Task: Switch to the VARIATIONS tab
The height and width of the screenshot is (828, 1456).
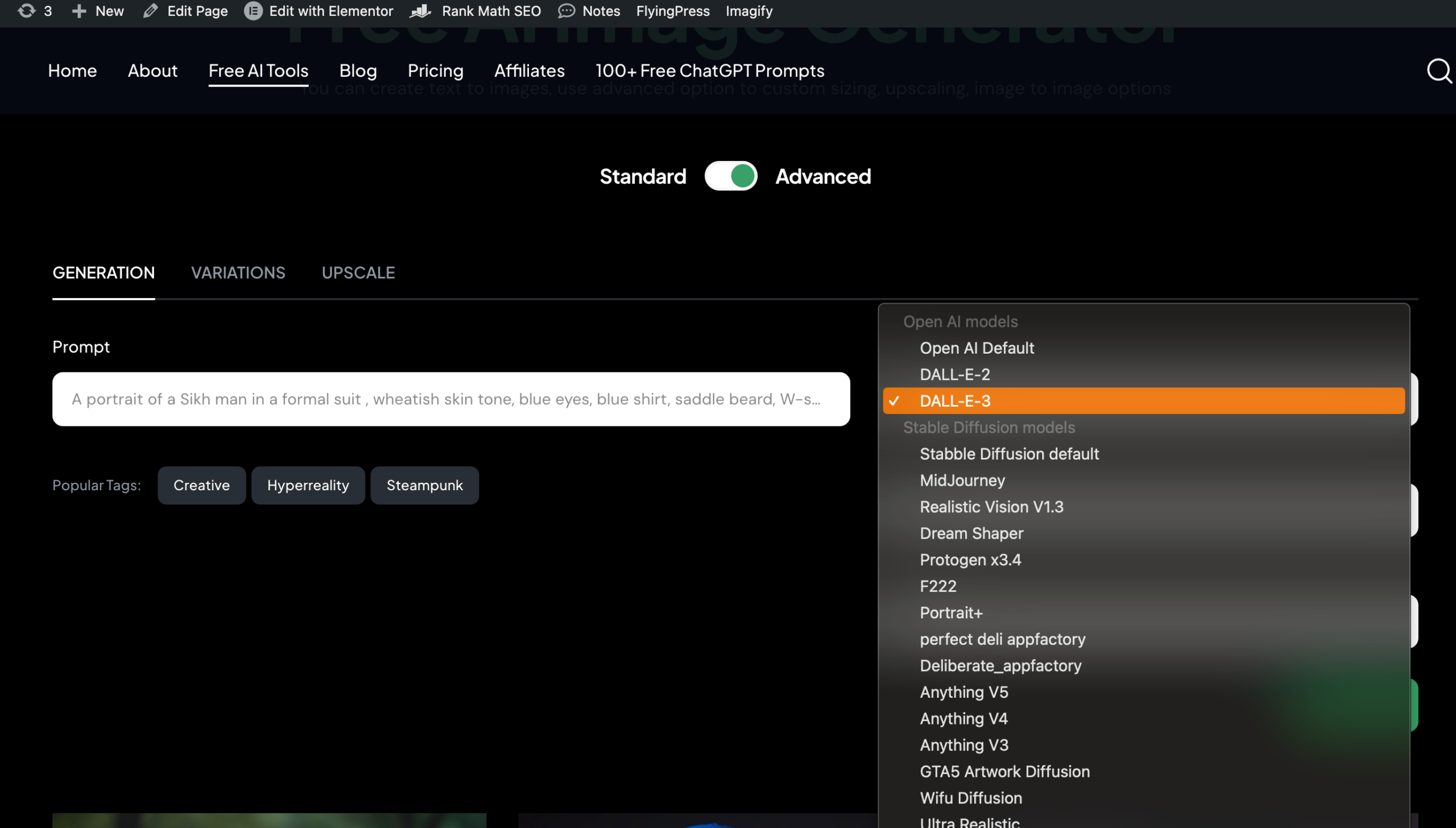Action: pos(238,273)
